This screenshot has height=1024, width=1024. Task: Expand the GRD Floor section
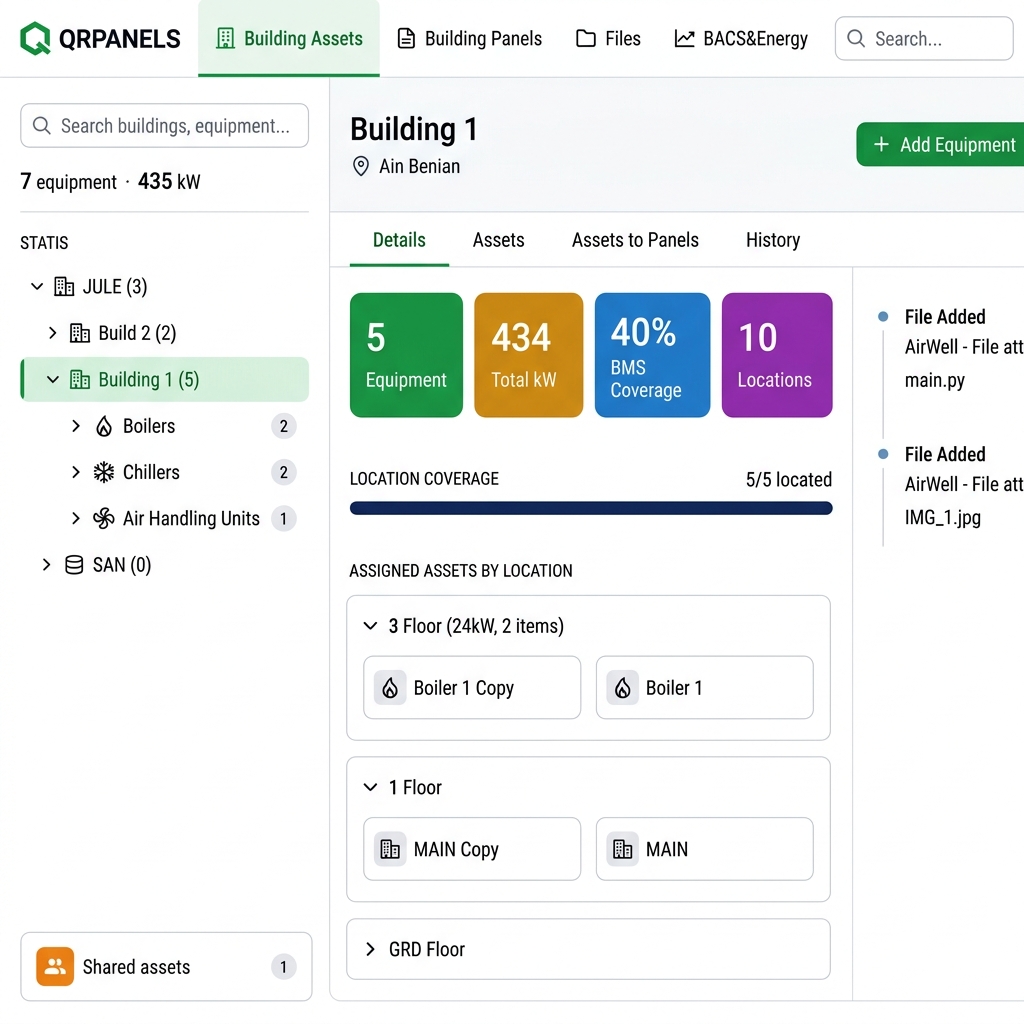click(588, 949)
